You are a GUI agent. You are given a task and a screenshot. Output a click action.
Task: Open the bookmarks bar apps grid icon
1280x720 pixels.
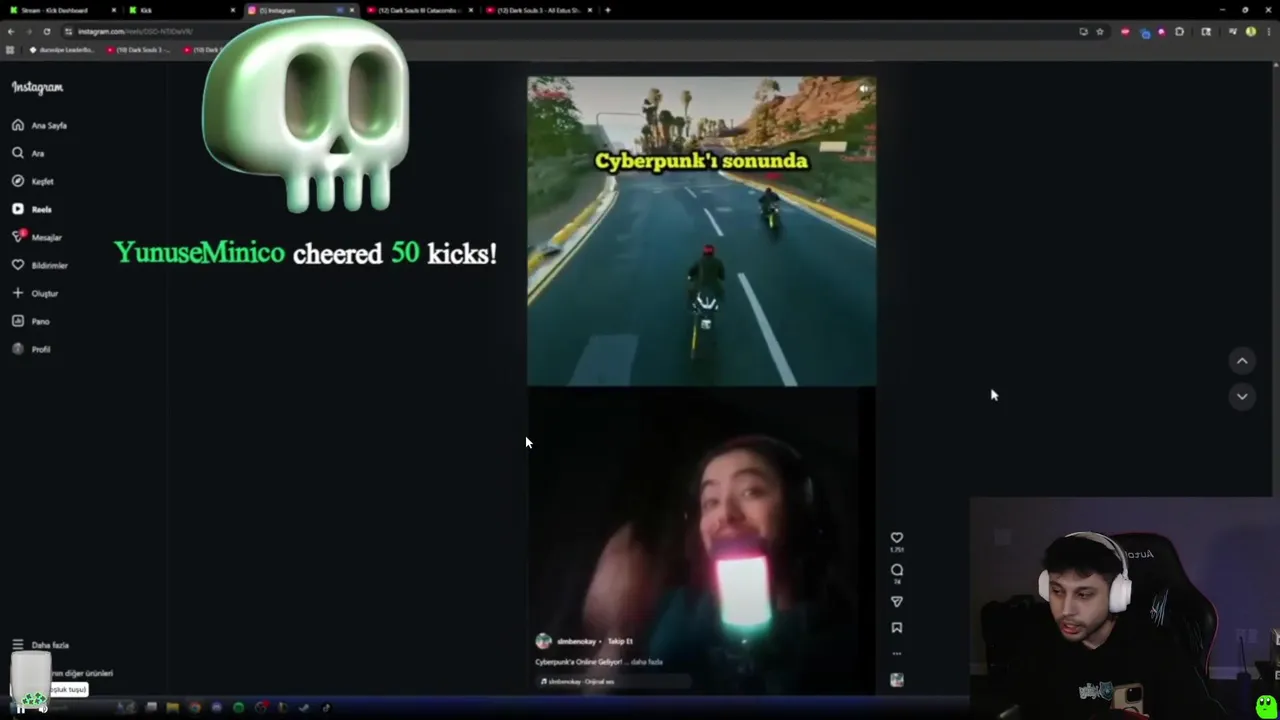click(x=11, y=49)
